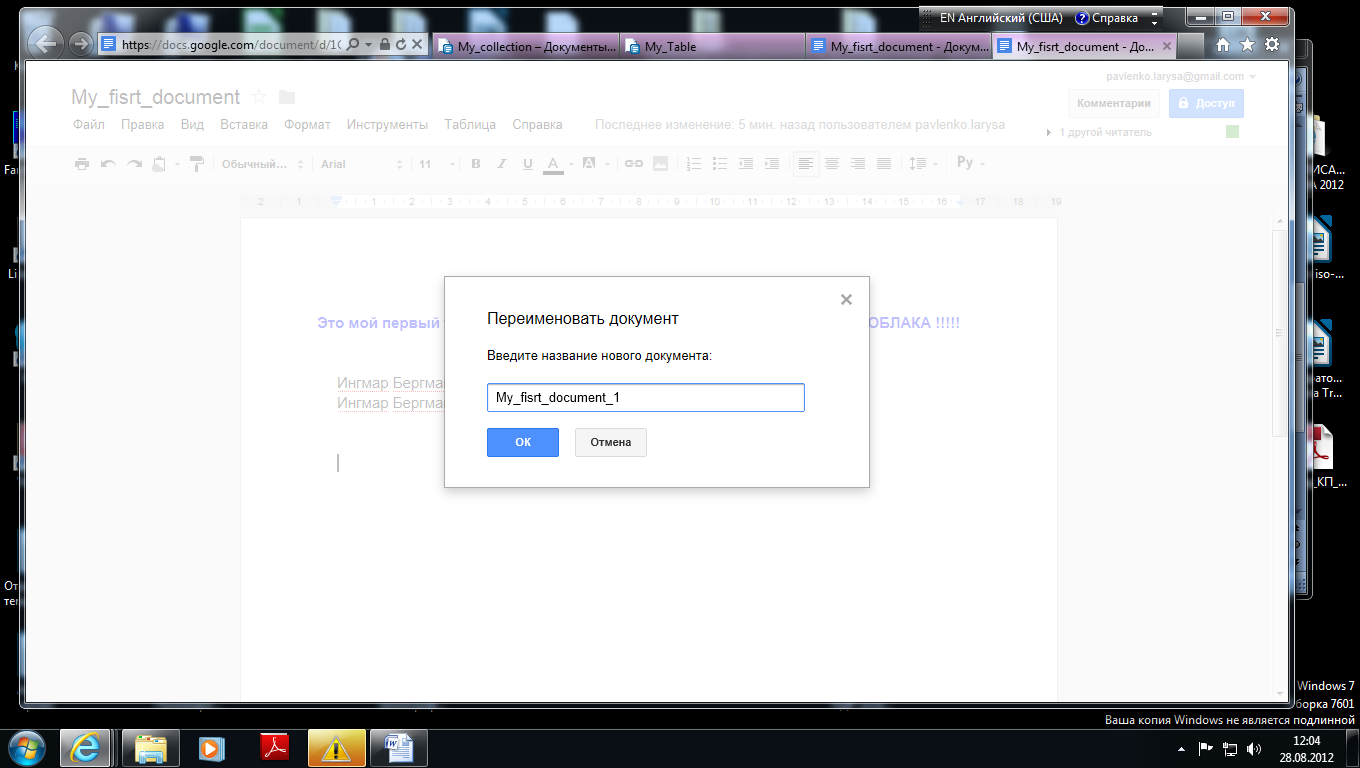This screenshot has height=768, width=1360.
Task: Open the Справка menu in Docs
Action: click(x=537, y=125)
